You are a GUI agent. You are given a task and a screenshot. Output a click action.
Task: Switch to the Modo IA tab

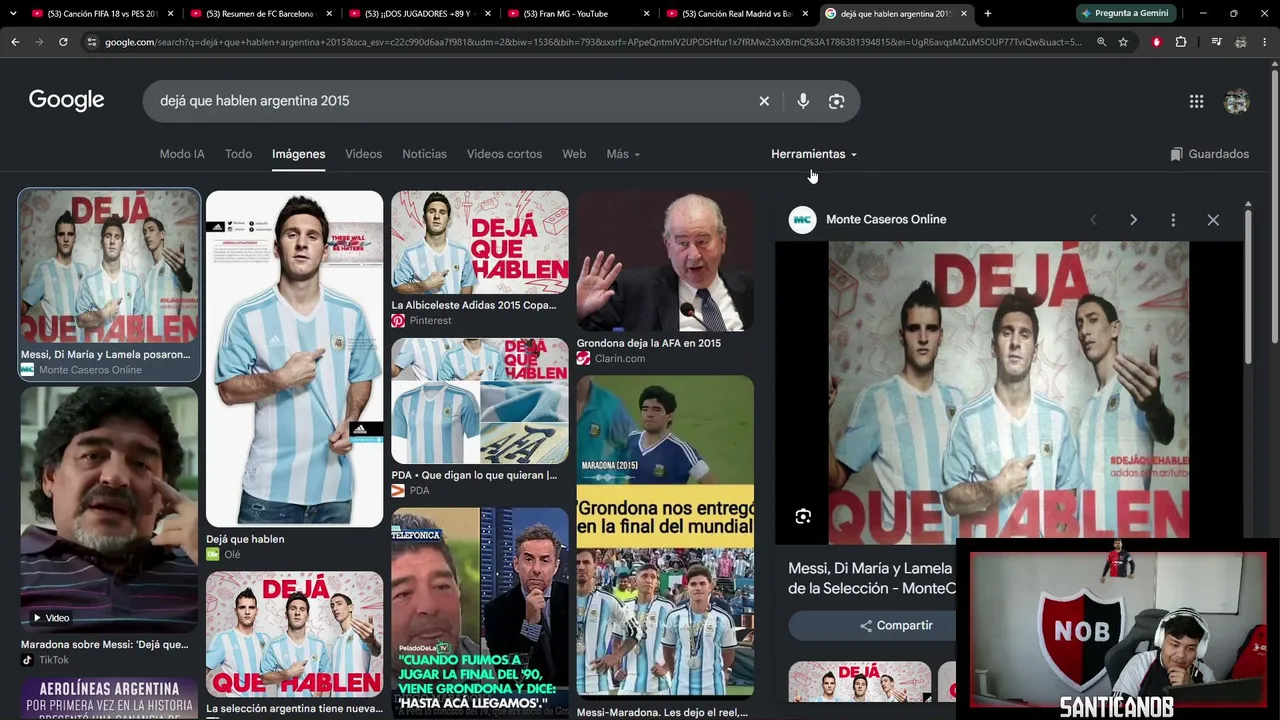coord(182,154)
